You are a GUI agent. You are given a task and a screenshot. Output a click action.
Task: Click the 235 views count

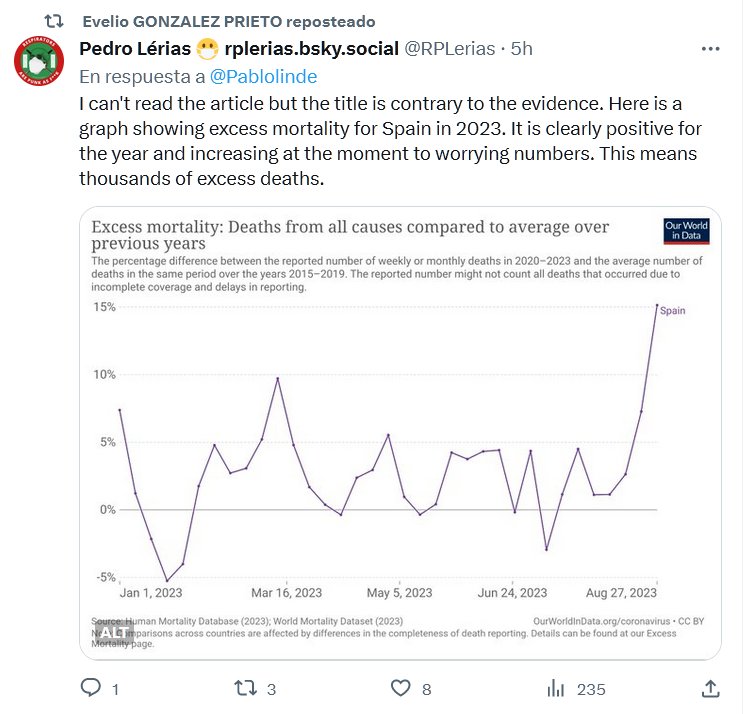592,688
